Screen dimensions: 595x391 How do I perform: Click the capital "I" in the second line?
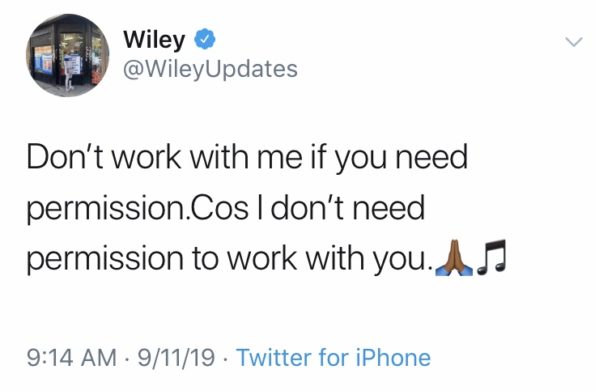point(260,208)
